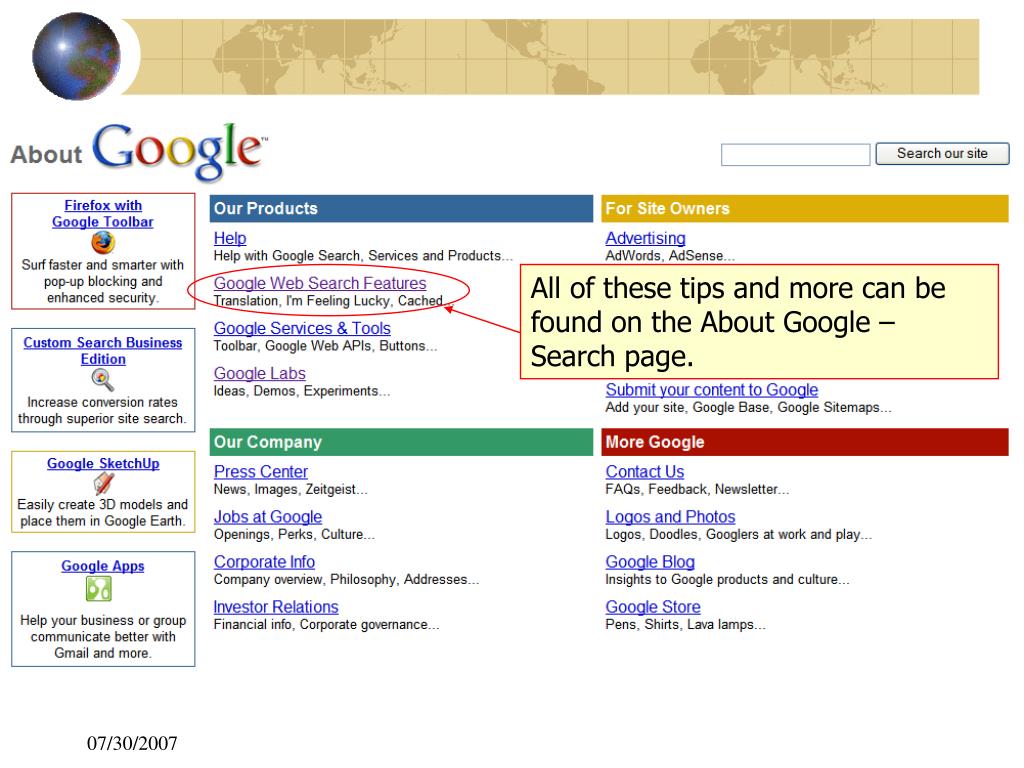Open the Google Store link
This screenshot has height=768, width=1024.
(x=653, y=607)
